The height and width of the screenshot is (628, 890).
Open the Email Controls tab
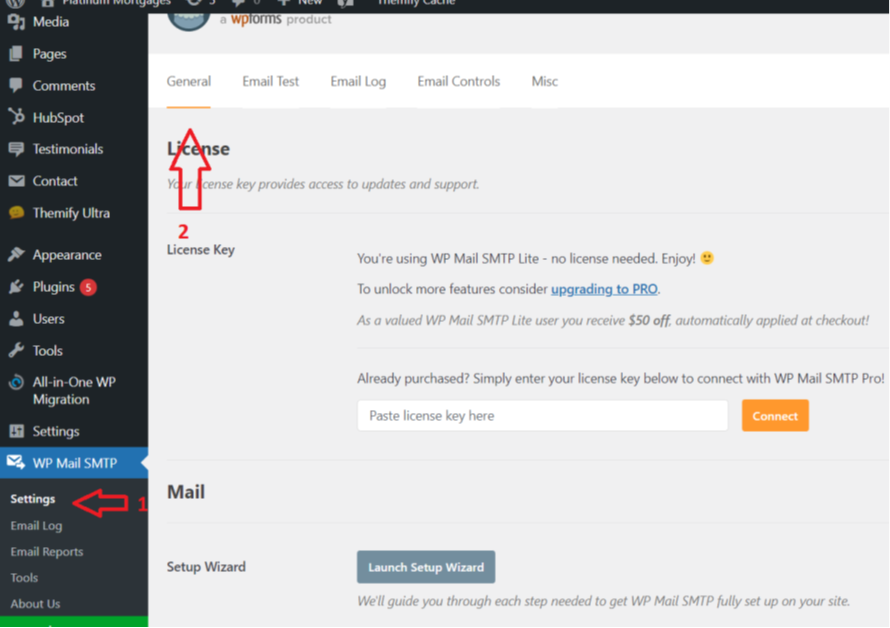point(459,81)
